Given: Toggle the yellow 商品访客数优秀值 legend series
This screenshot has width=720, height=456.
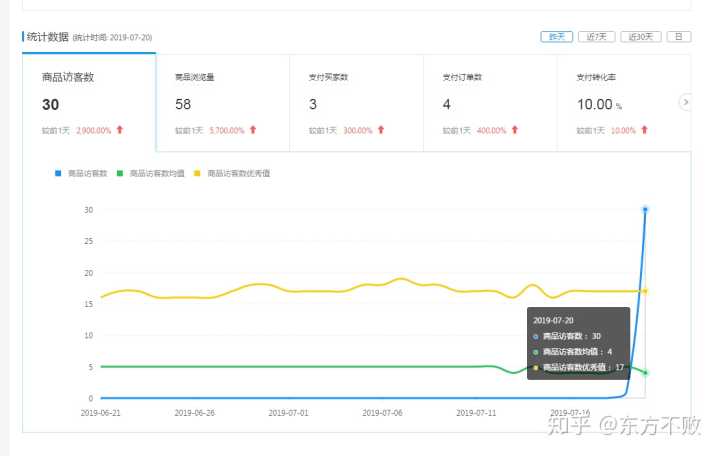Looking at the screenshot, I should coord(234,174).
